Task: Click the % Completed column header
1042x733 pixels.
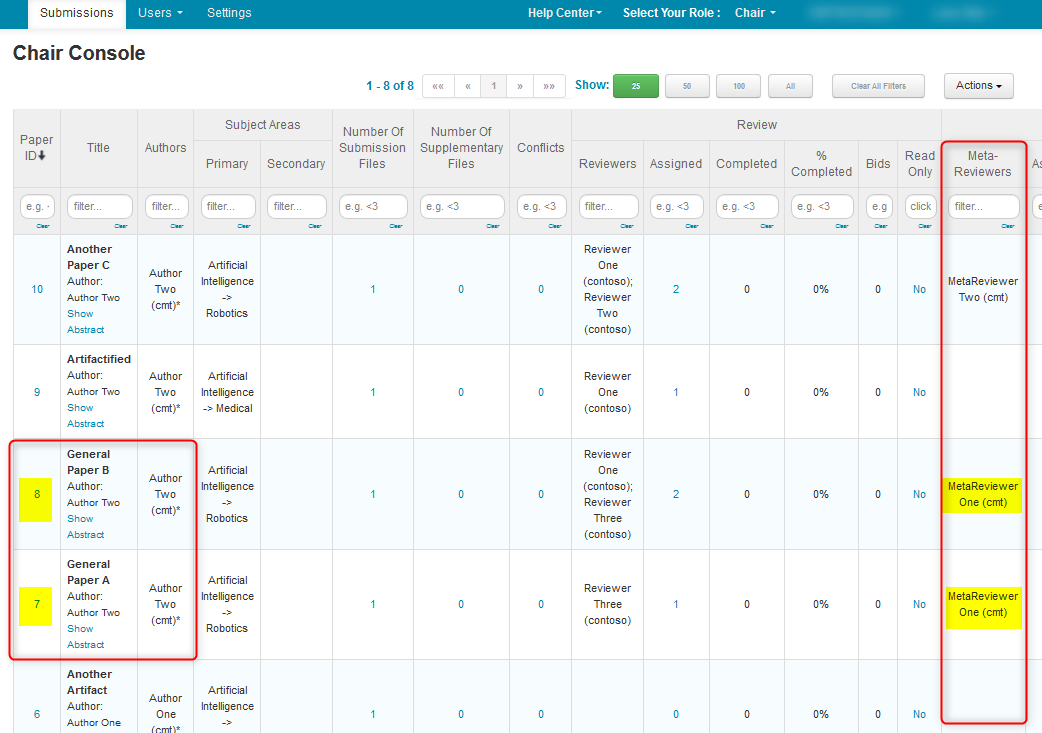Action: 821,163
